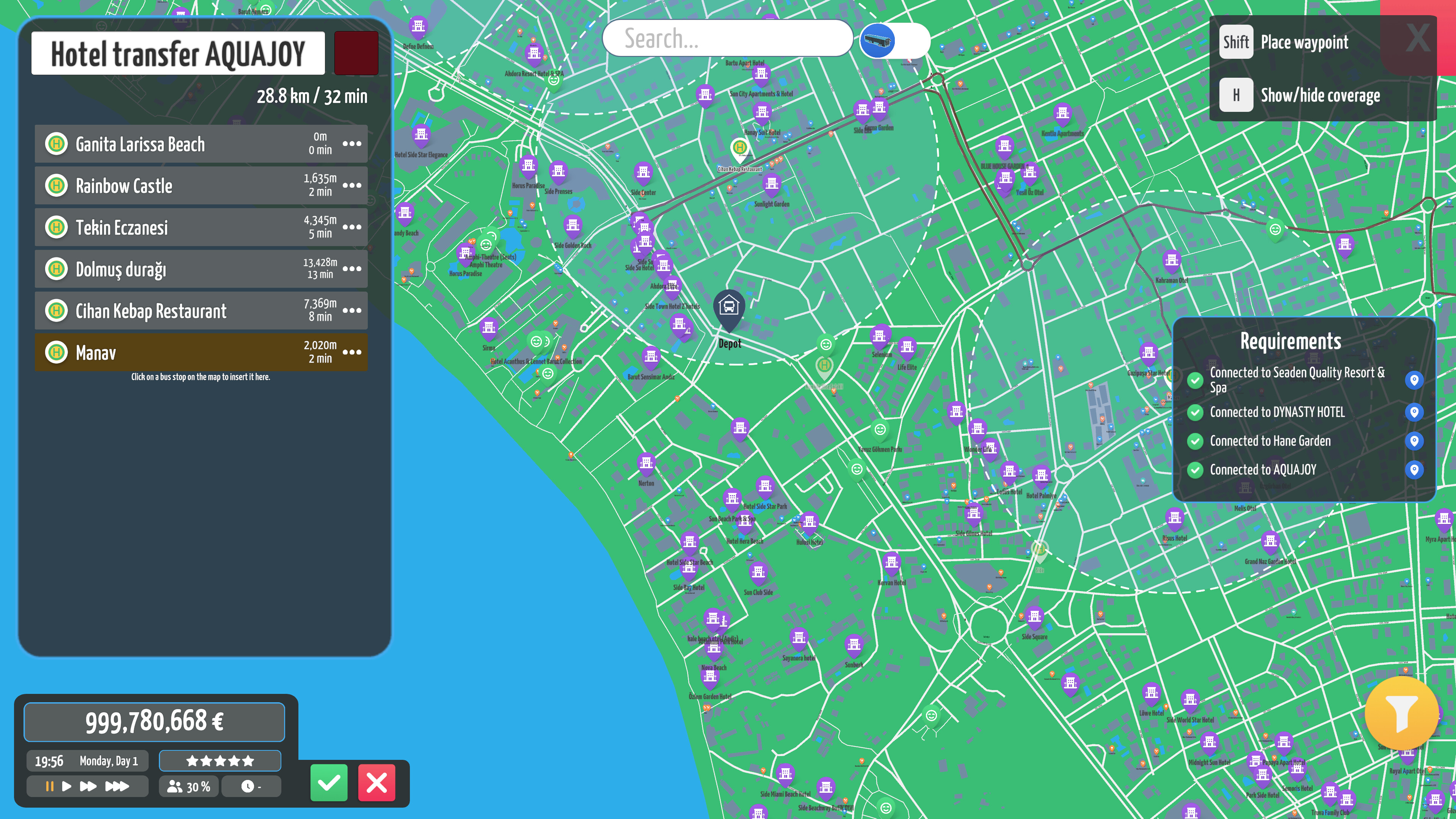This screenshot has height=819, width=1456.
Task: Click the location pin beside Connected to Hane Garden
Action: click(1415, 440)
